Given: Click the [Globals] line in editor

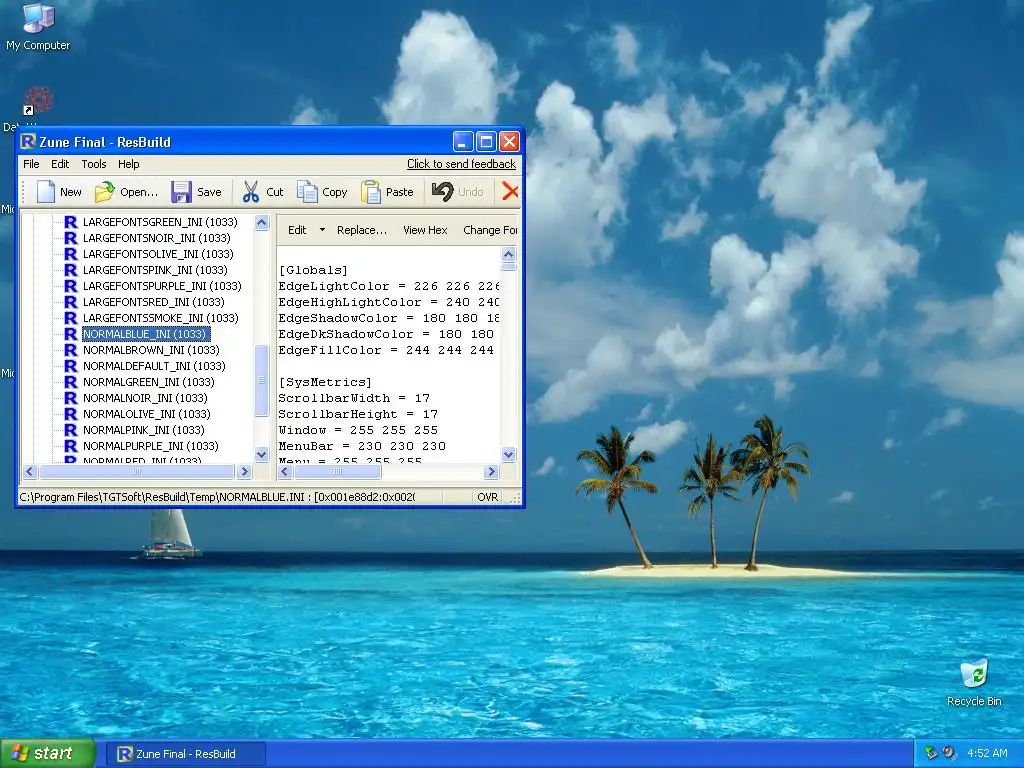Looking at the screenshot, I should pos(313,270).
